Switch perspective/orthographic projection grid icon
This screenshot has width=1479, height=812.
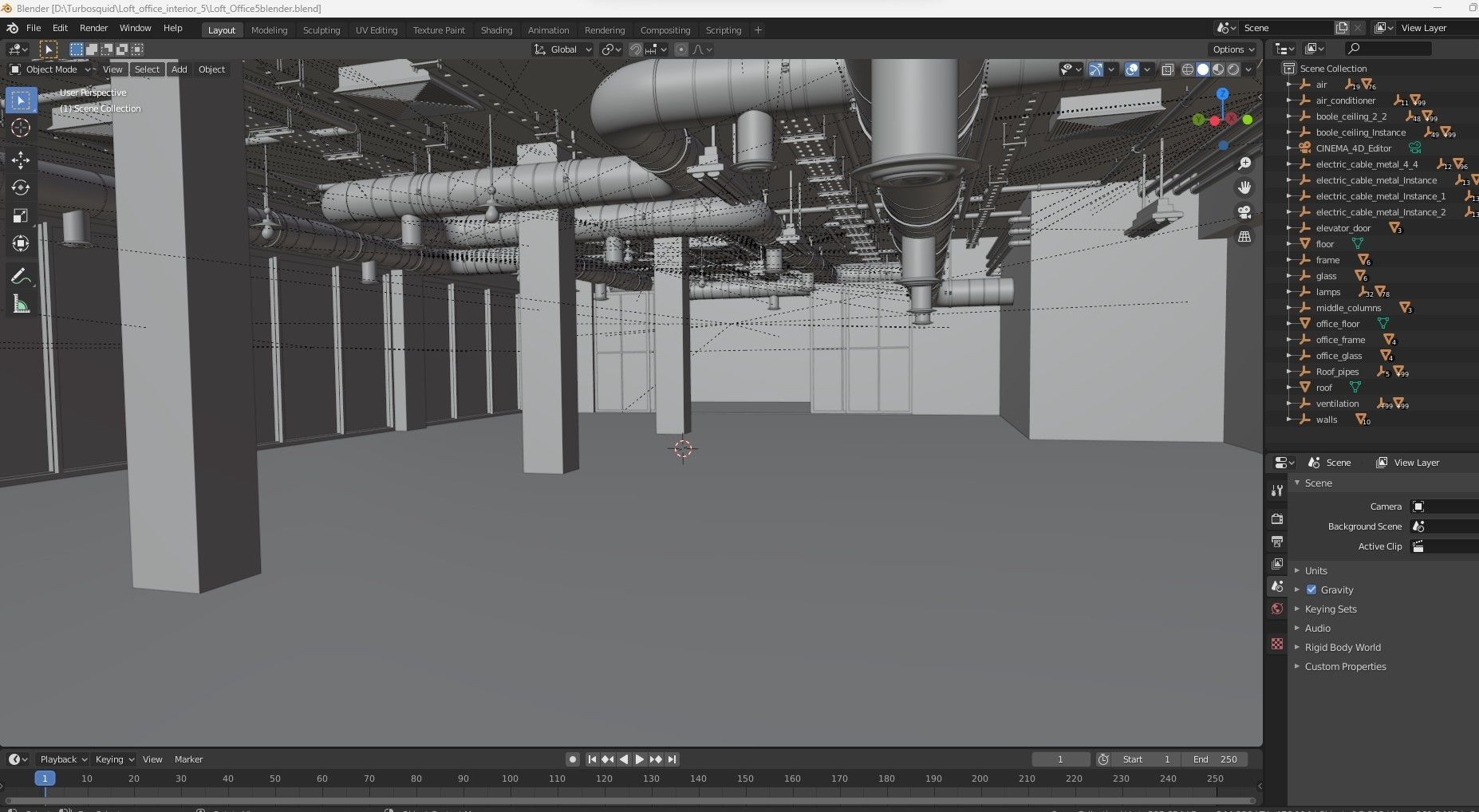tap(1244, 237)
